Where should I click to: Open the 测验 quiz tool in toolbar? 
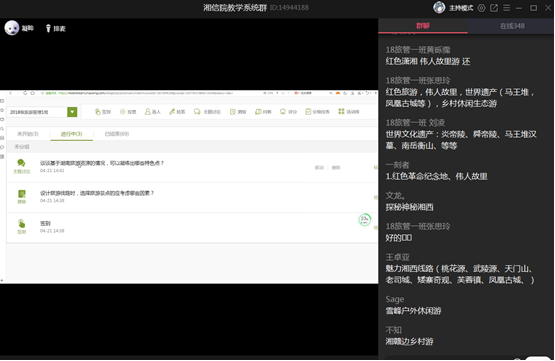[238, 112]
